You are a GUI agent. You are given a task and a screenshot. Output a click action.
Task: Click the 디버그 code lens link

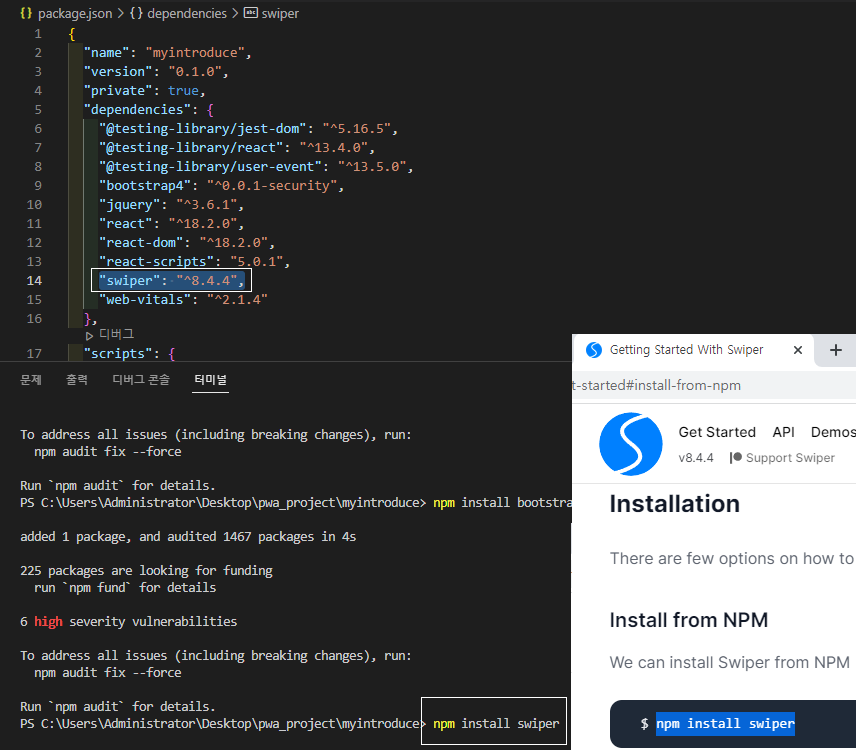[116, 334]
